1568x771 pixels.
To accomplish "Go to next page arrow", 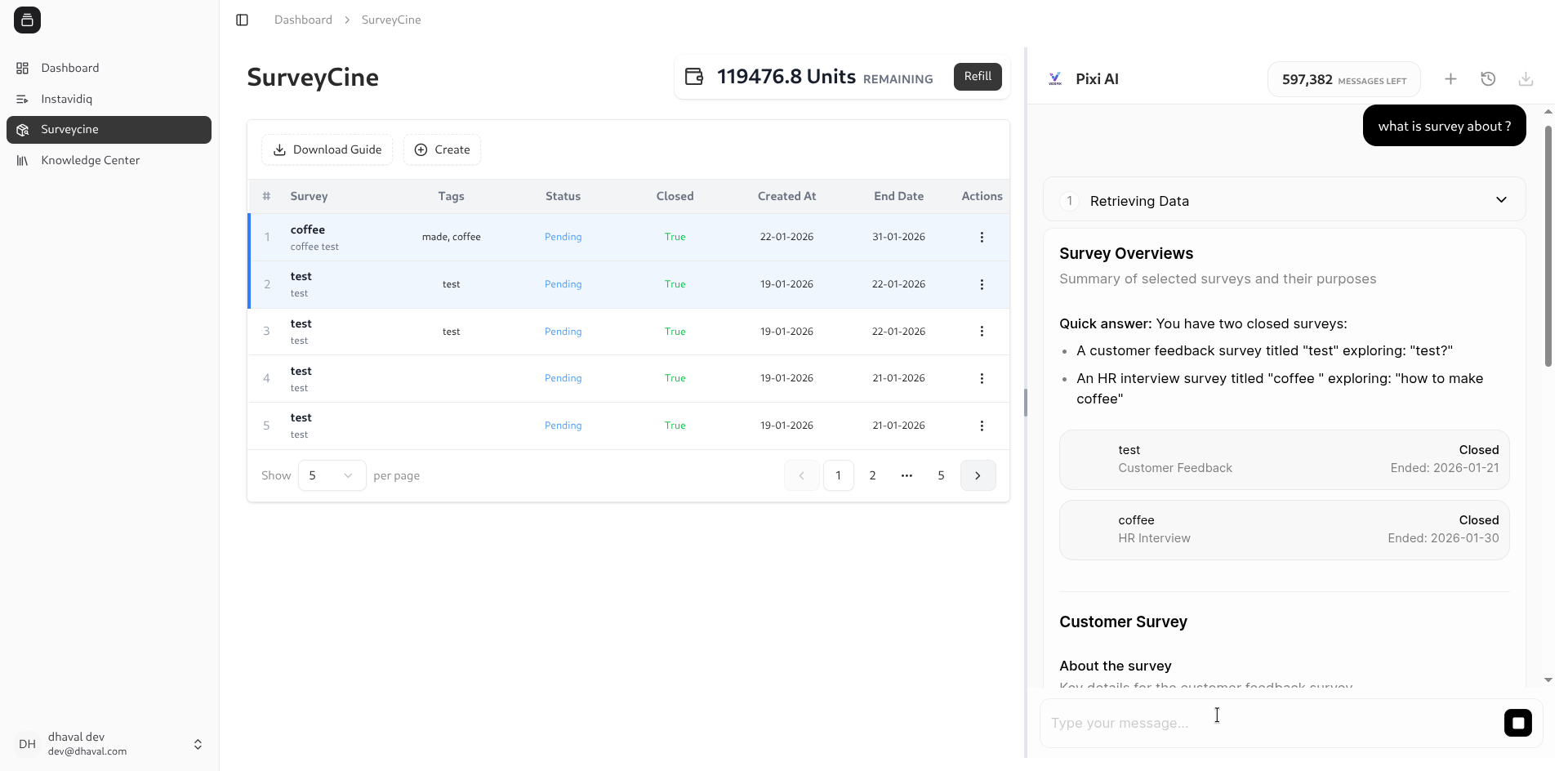I will coord(978,475).
